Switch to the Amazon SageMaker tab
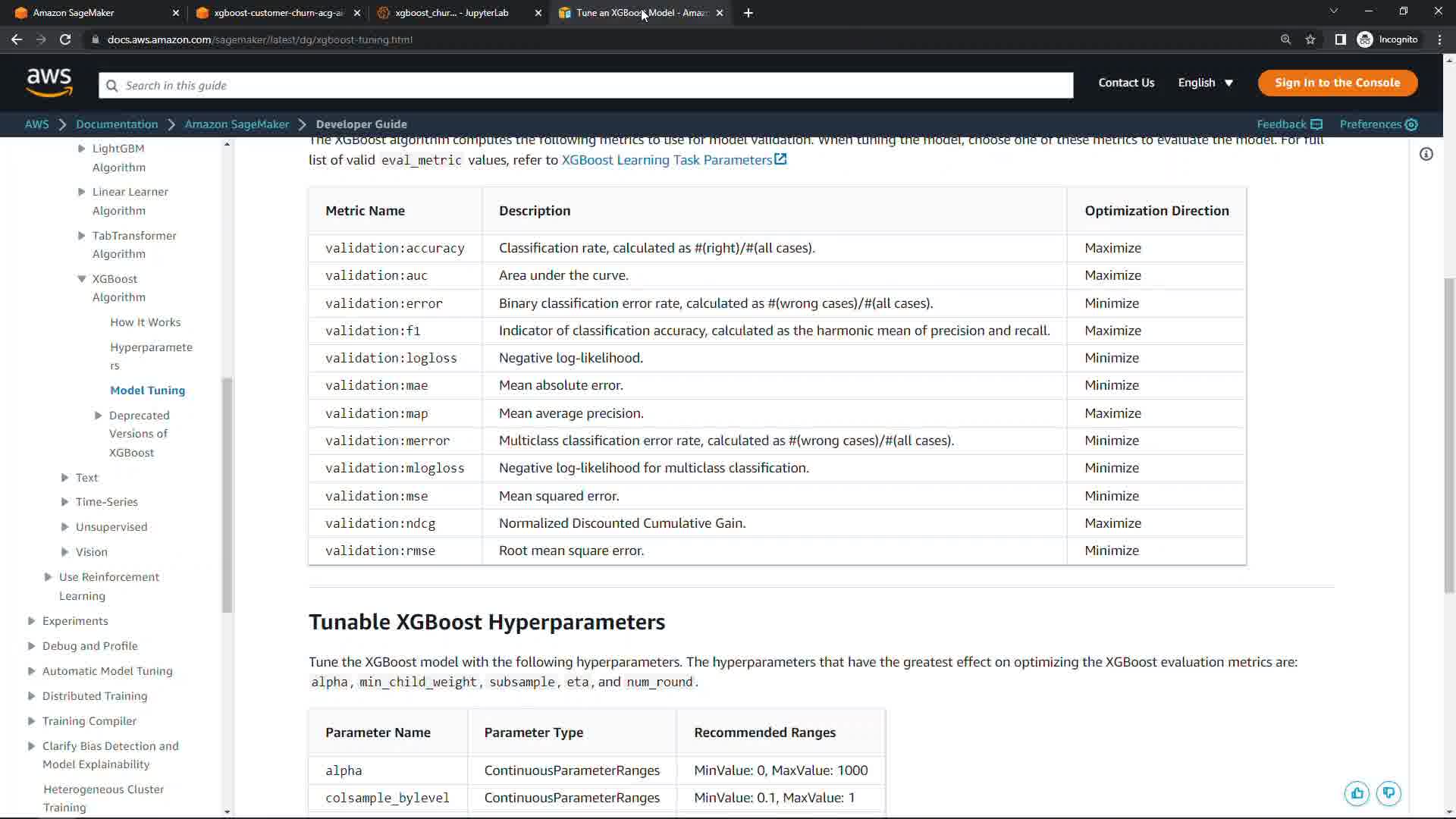 tap(74, 13)
